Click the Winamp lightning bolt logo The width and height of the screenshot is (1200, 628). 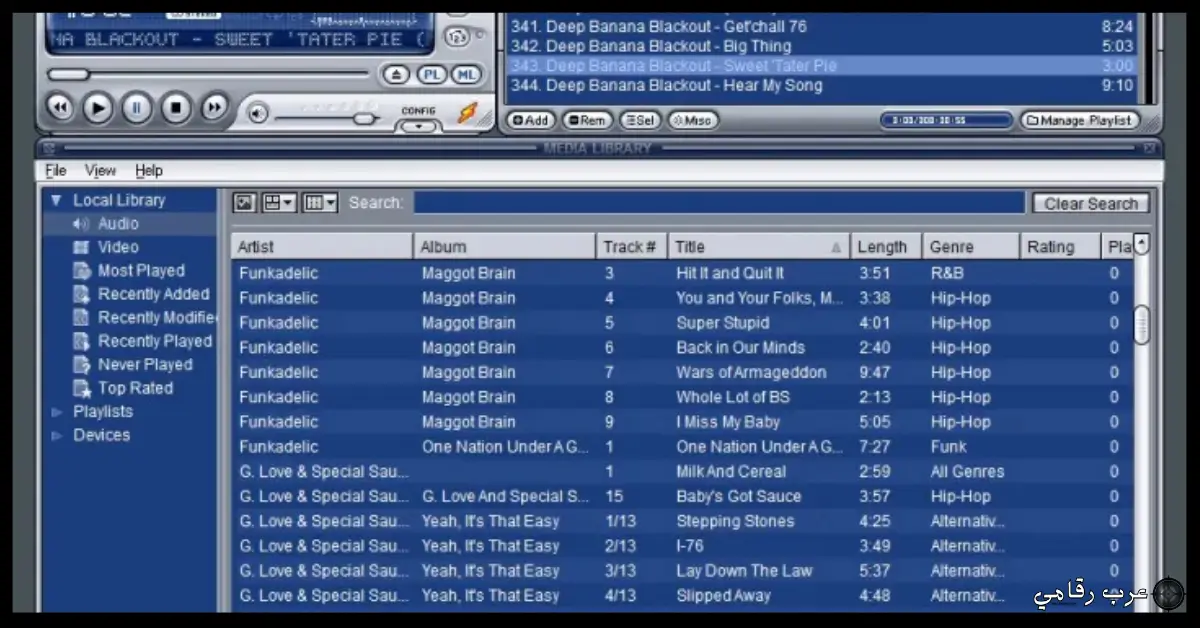(467, 112)
